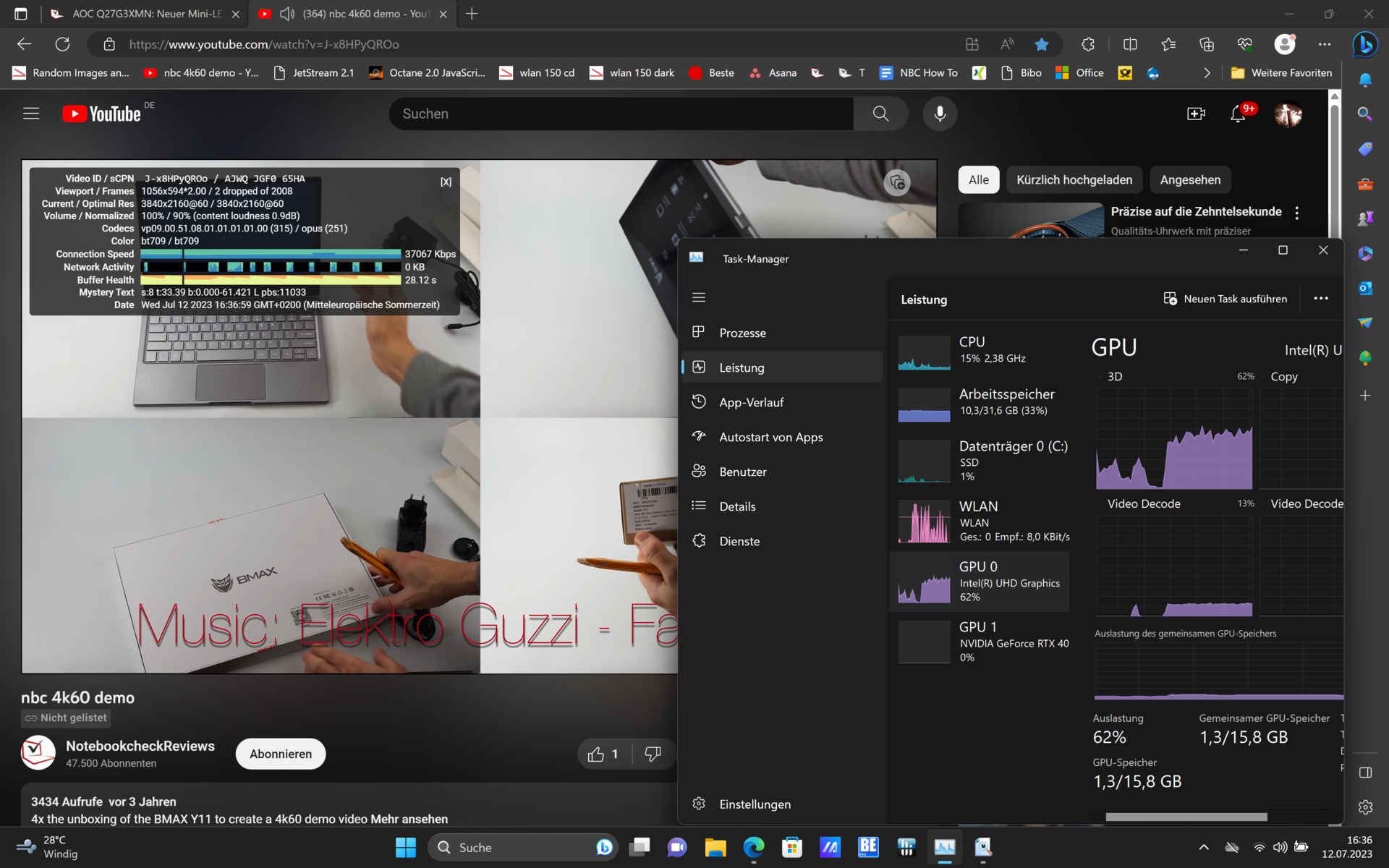
Task: Select CPU performance entry
Action: click(x=980, y=351)
